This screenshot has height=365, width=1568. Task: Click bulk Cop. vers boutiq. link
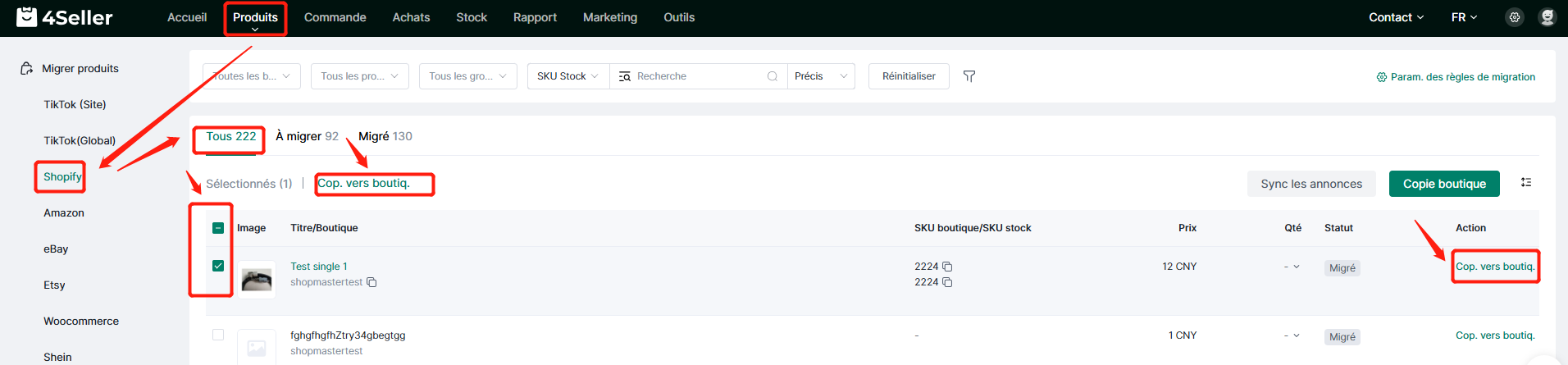click(363, 183)
